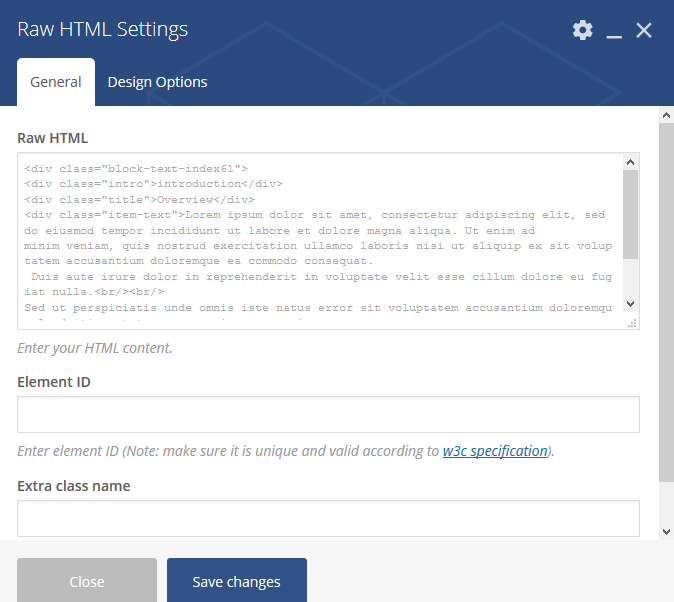Click the settings panel vertical scrollbar thumb
The image size is (674, 602).
click(x=666, y=302)
